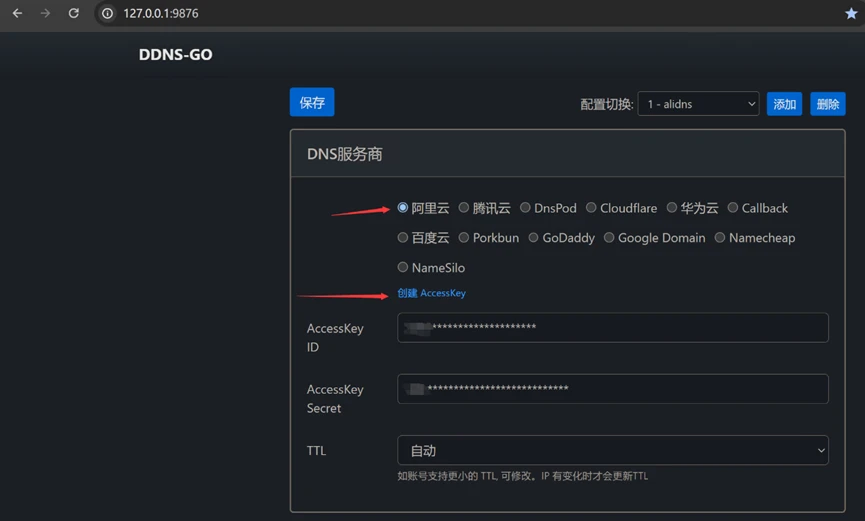
Task: Click the 配置切换 label
Action: [x=606, y=104]
